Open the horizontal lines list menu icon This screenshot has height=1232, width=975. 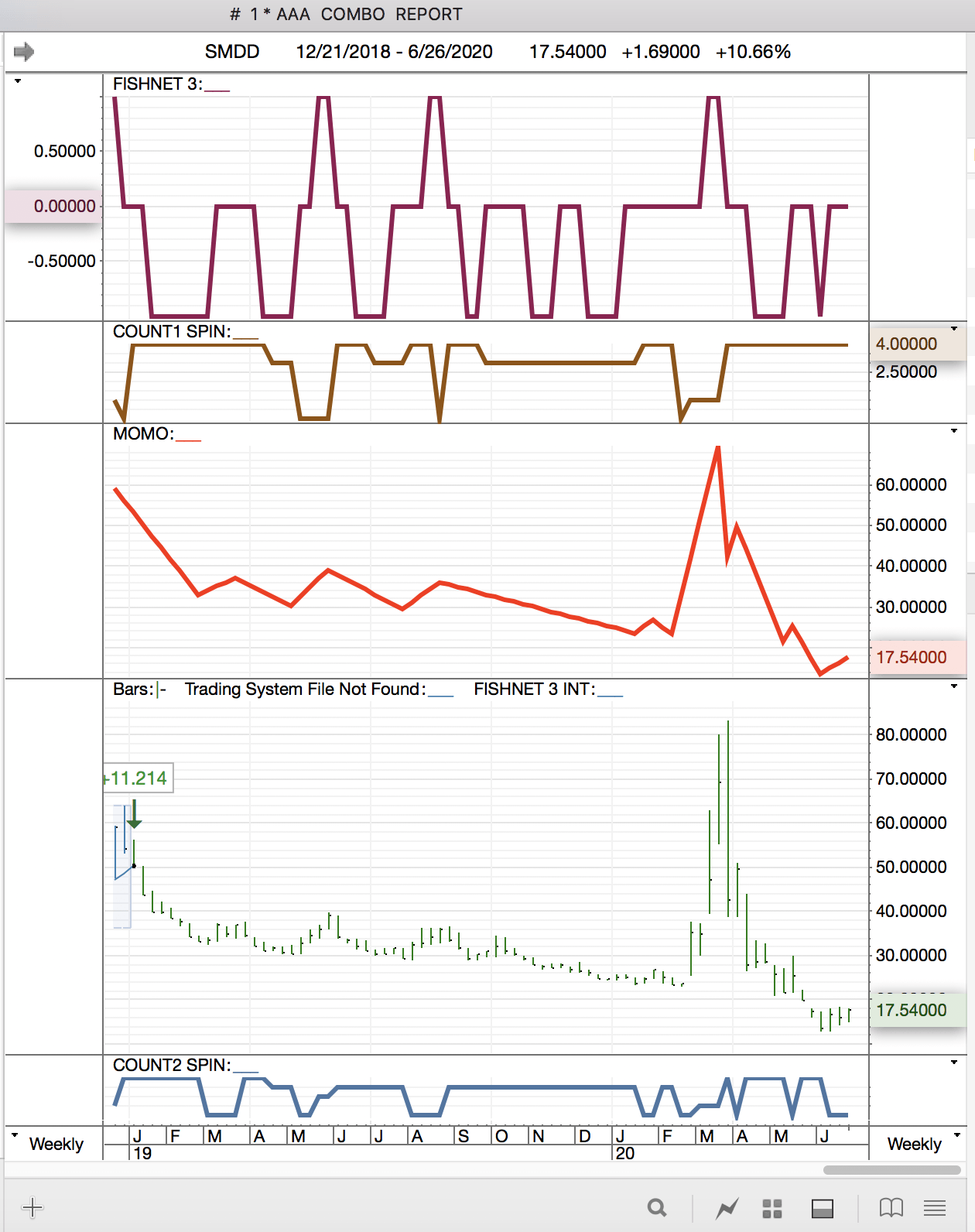(935, 1207)
